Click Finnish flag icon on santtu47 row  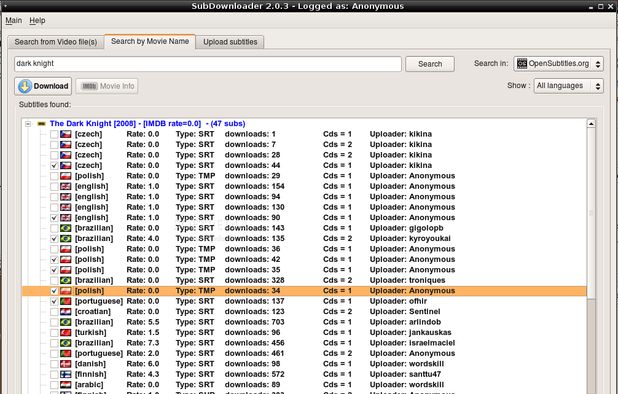coord(66,374)
